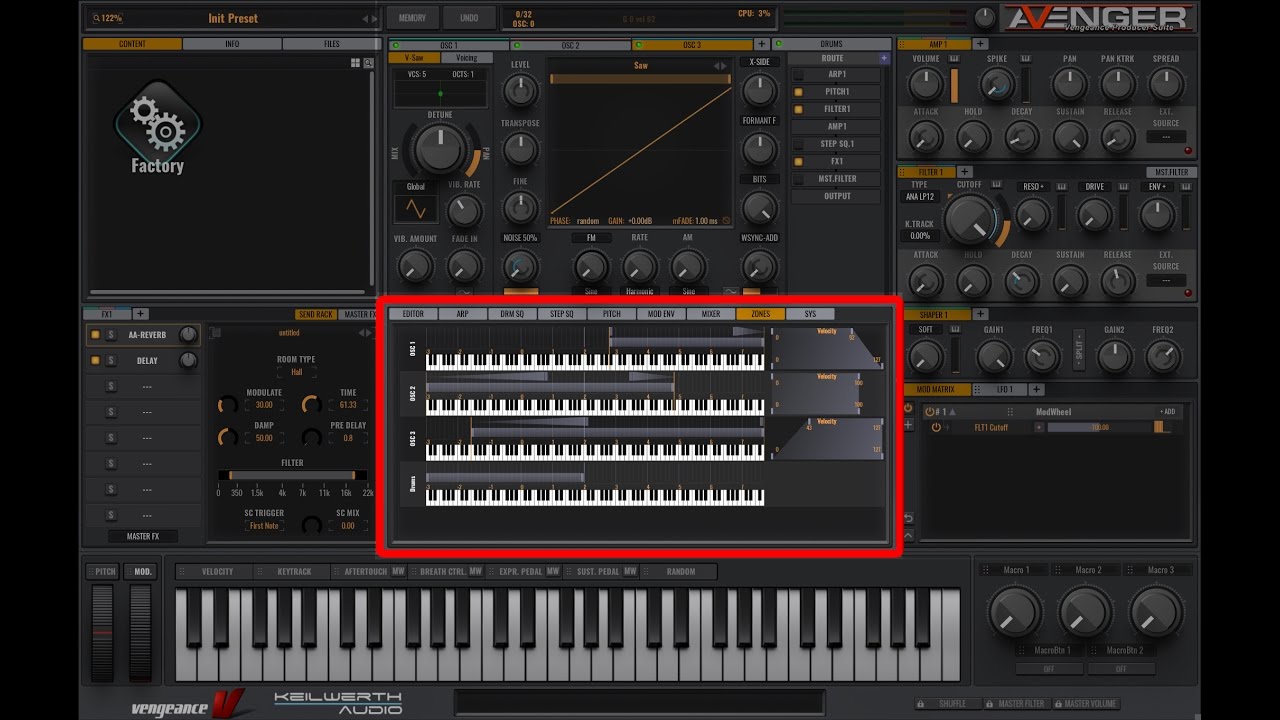The width and height of the screenshot is (1280, 720).
Task: Click the reverb MODULATE value field 30.00
Action: tap(264, 405)
